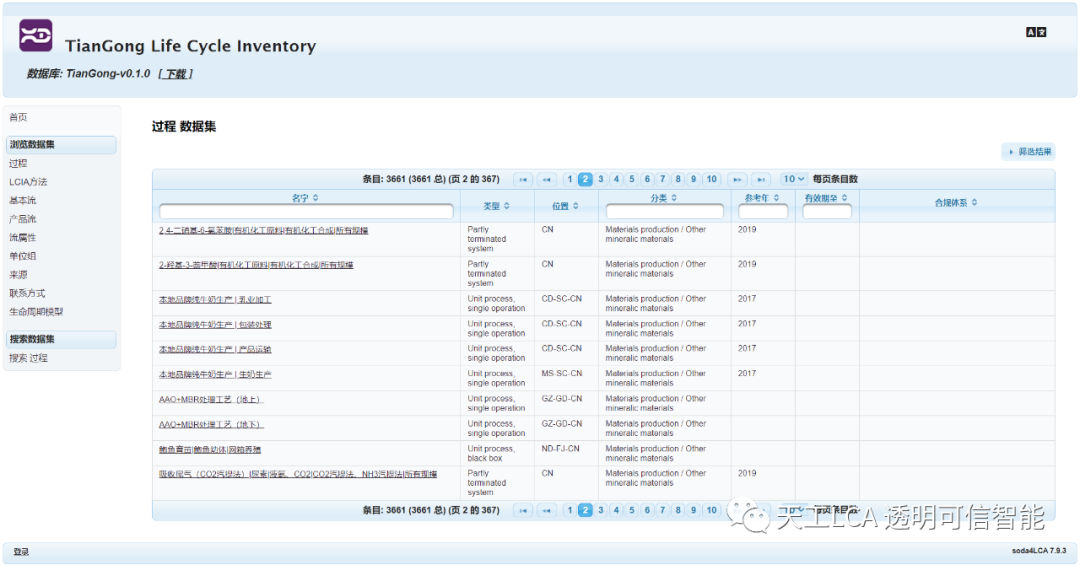Go to previous page using pager above table
Screen dimensions: 1080x565
pyautogui.click(x=547, y=179)
